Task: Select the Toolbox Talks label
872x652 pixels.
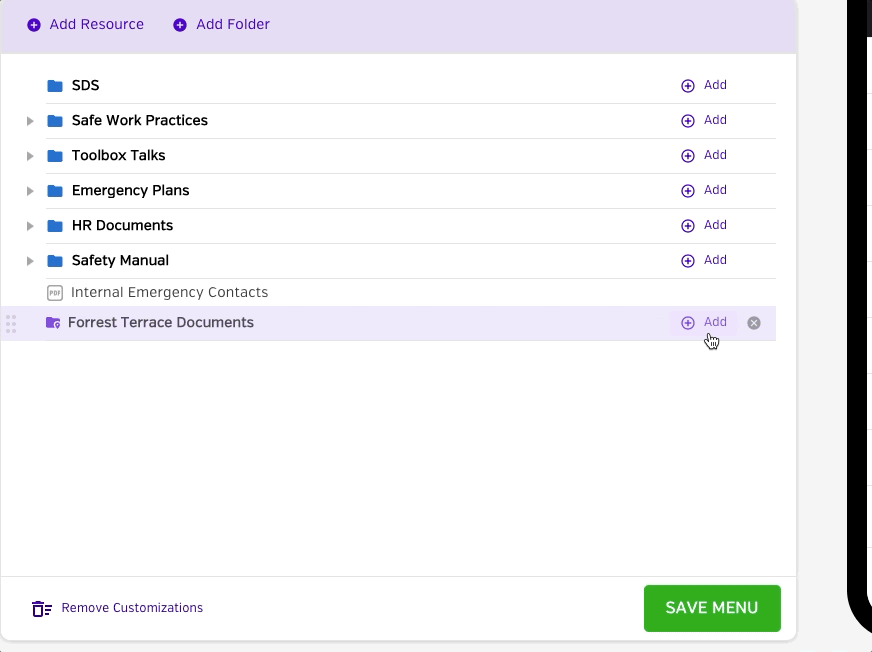Action: click(x=118, y=156)
